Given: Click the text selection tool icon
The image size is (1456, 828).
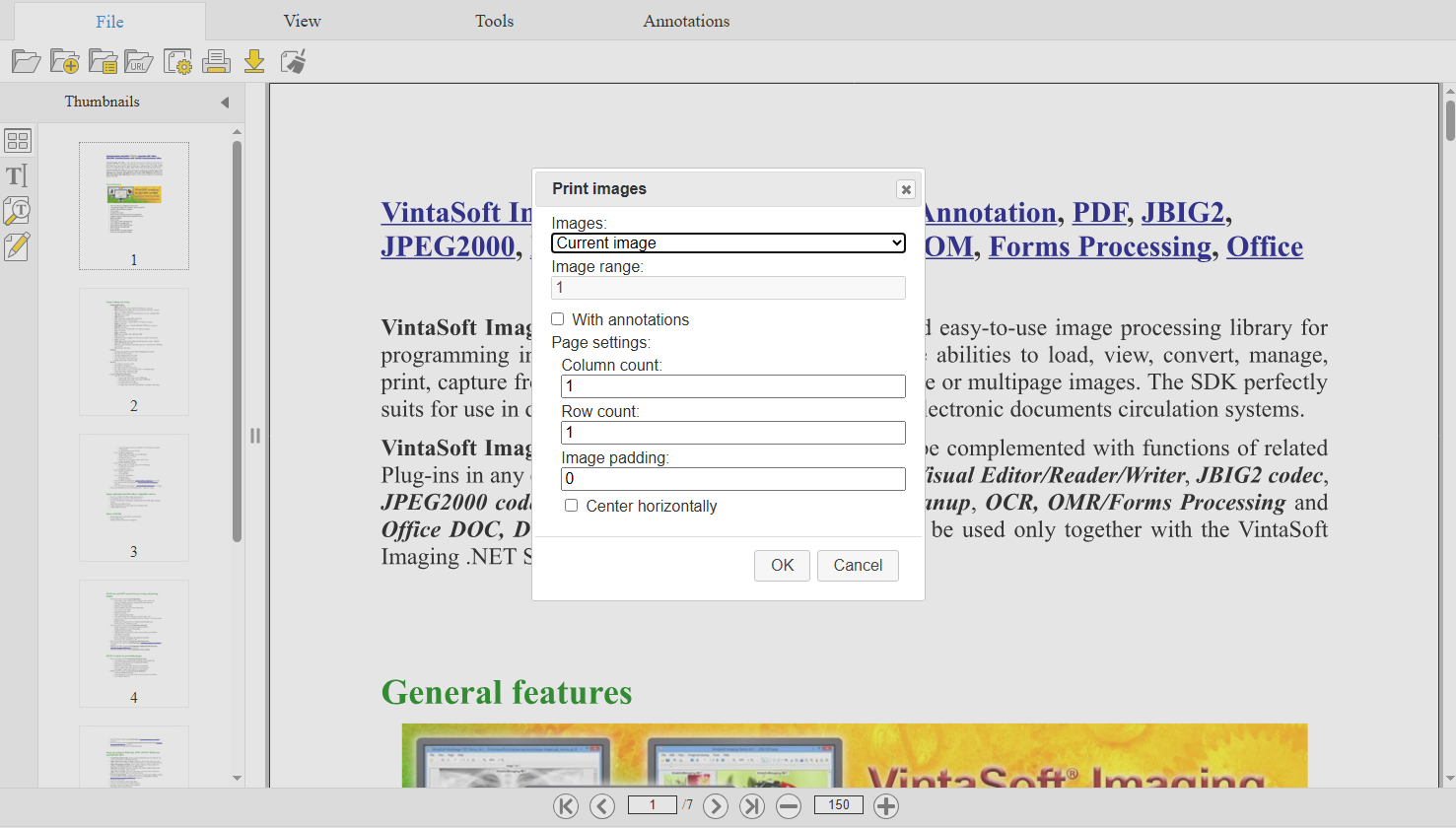Looking at the screenshot, I should (17, 175).
